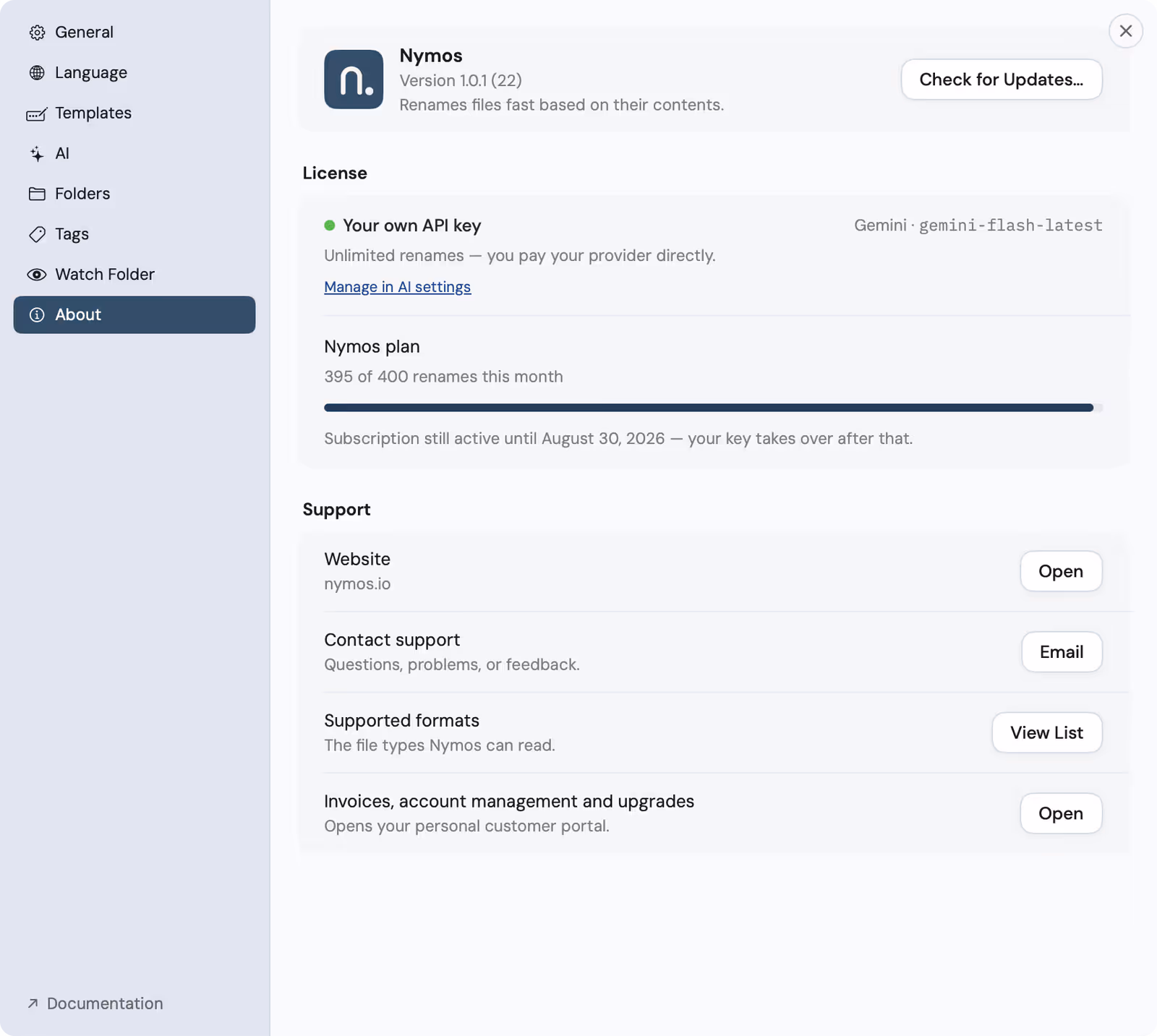Click Renames files fast tagline
Image resolution: width=1157 pixels, height=1036 pixels.
click(562, 105)
